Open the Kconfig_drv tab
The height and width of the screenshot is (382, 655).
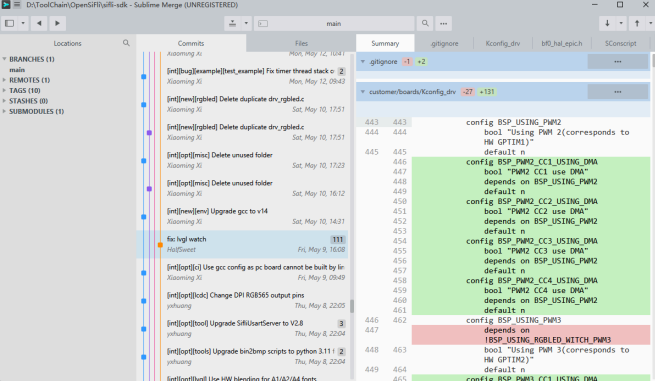point(503,43)
